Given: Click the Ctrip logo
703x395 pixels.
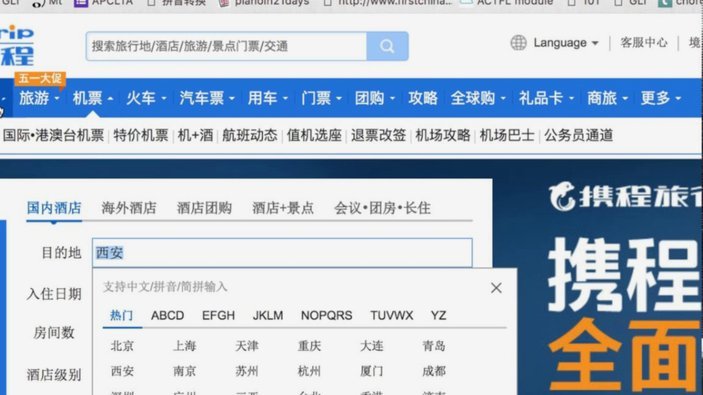Looking at the screenshot, I should coord(17,45).
